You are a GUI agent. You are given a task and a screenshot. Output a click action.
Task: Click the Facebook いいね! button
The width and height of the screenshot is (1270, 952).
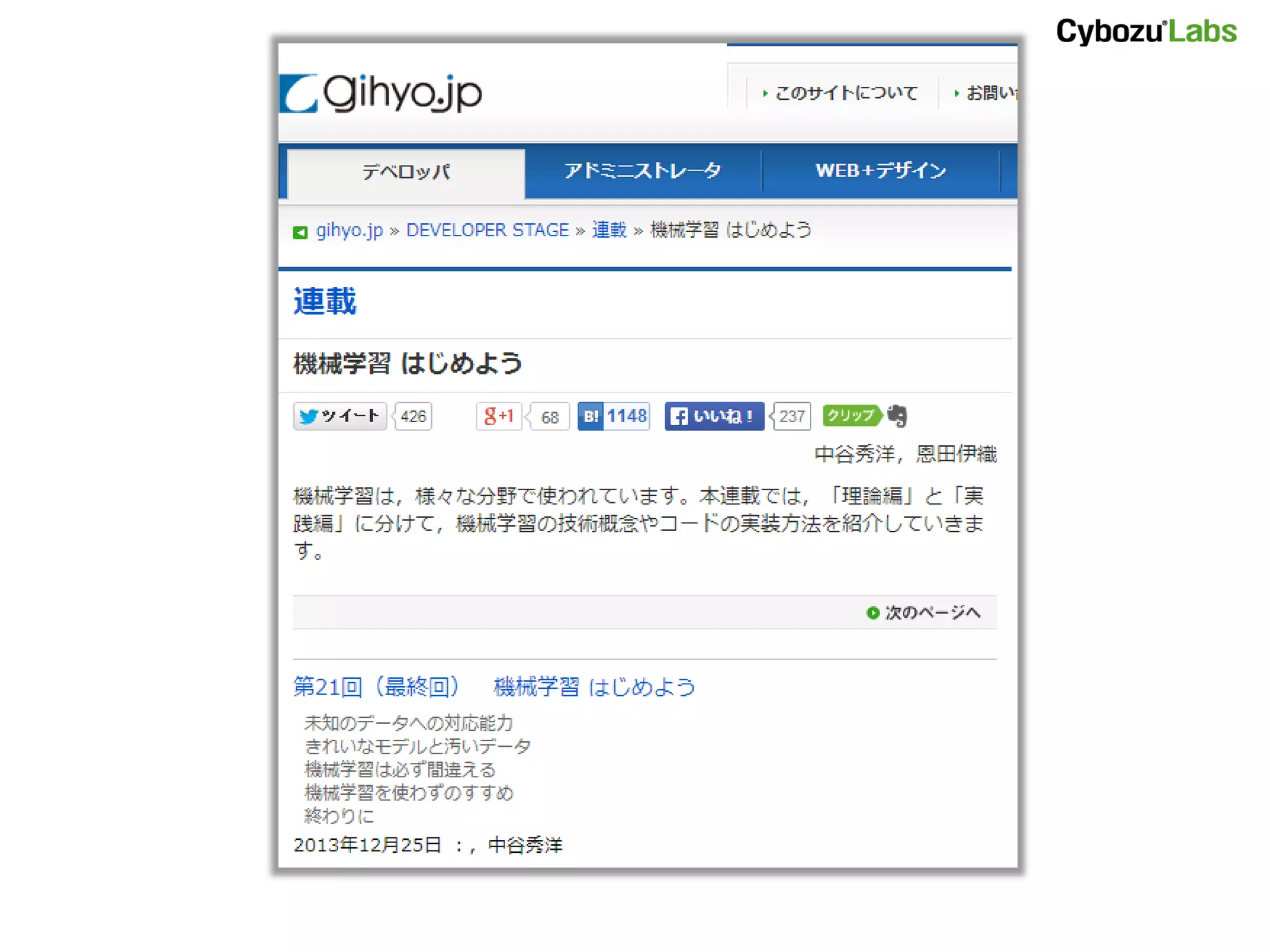point(714,416)
